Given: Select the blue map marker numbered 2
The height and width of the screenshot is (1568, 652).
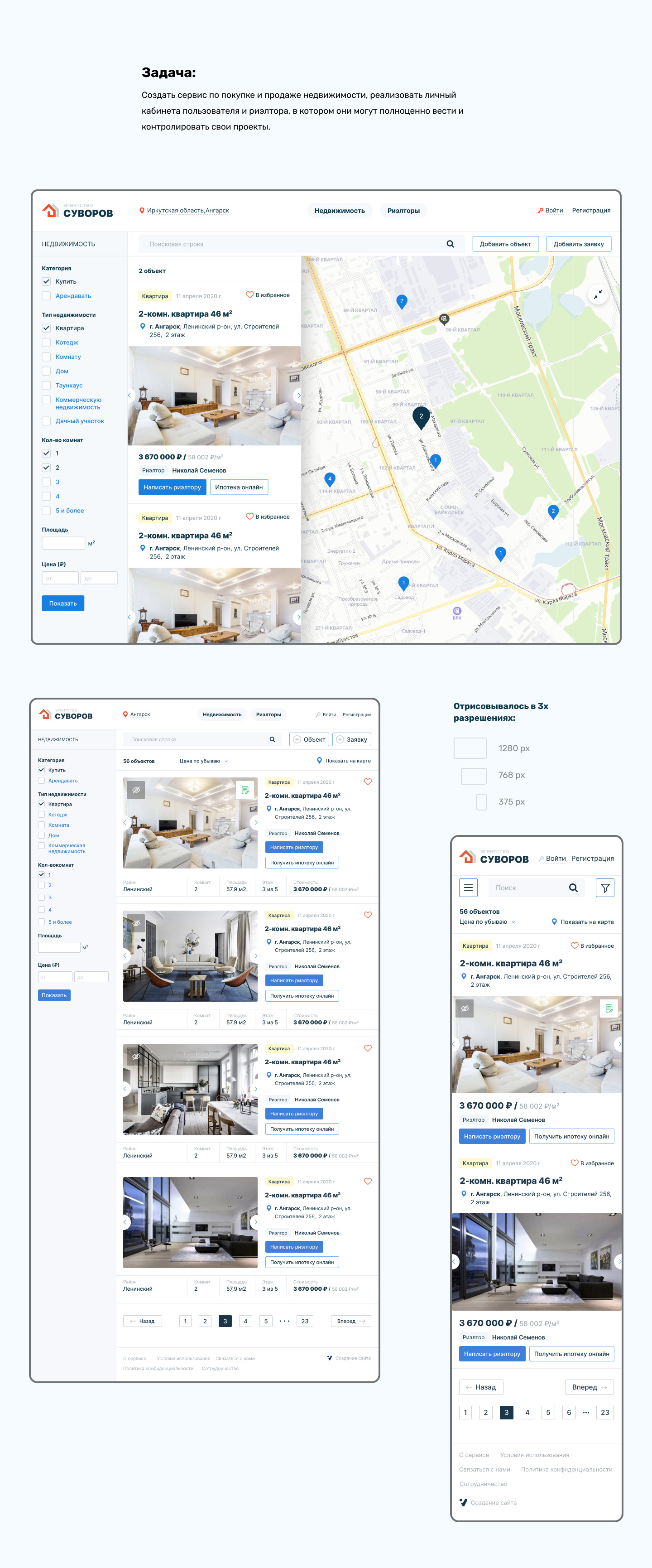Looking at the screenshot, I should pos(553,512).
